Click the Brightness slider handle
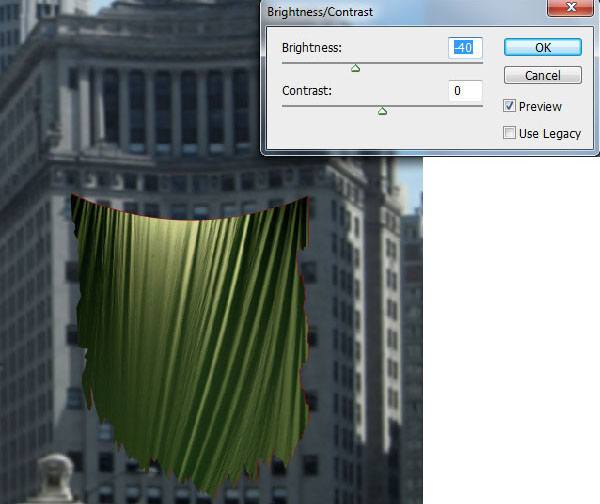Viewport: 600px width, 504px height. [355, 68]
